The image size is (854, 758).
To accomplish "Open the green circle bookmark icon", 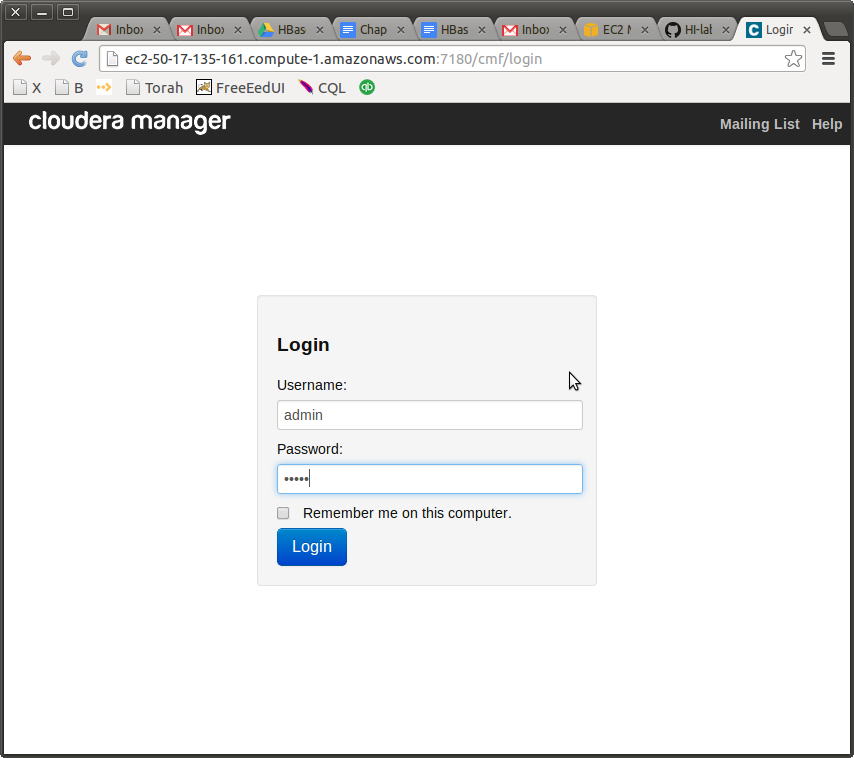I will pos(367,87).
